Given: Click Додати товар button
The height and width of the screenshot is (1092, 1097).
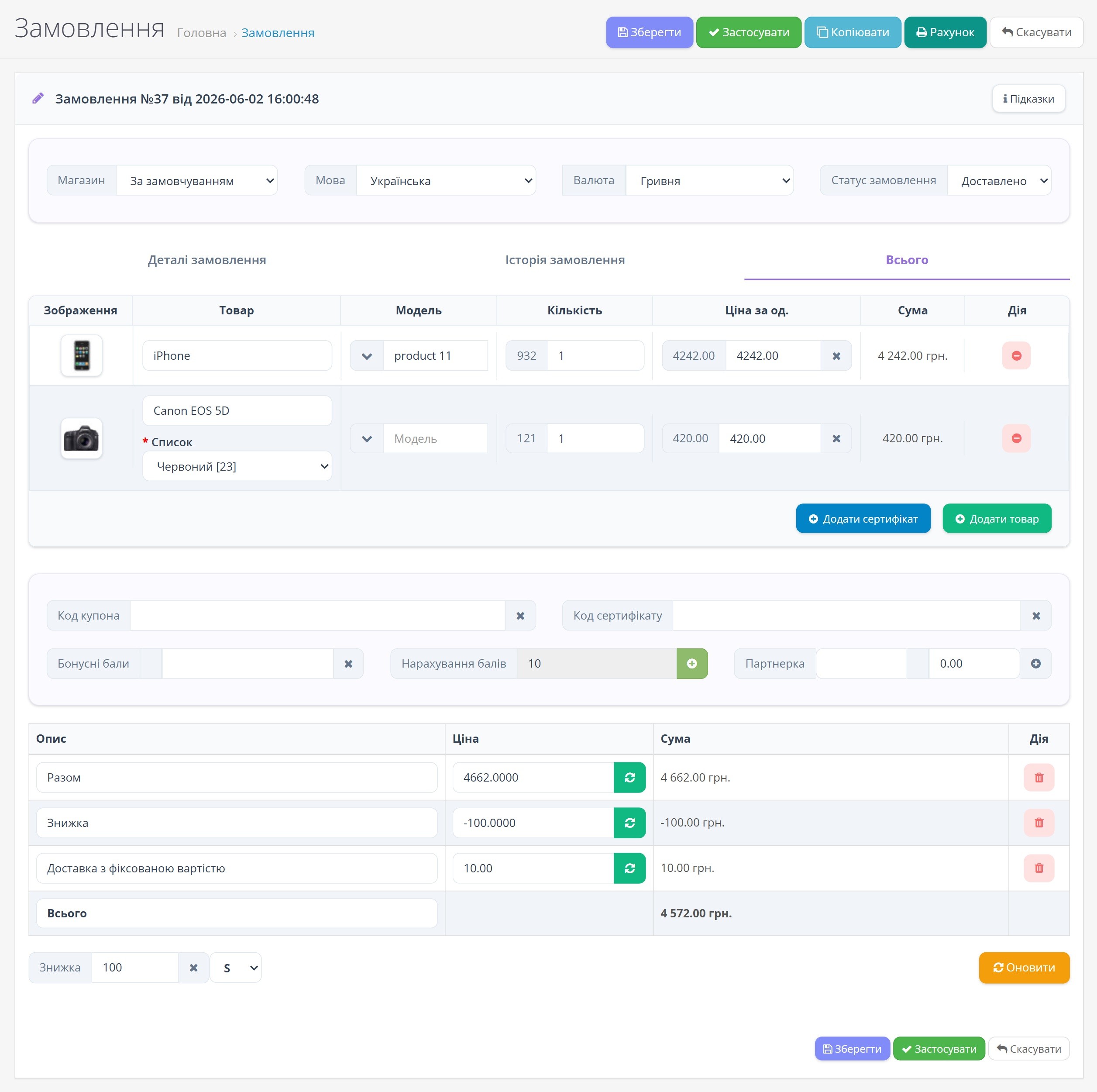Looking at the screenshot, I should point(997,518).
